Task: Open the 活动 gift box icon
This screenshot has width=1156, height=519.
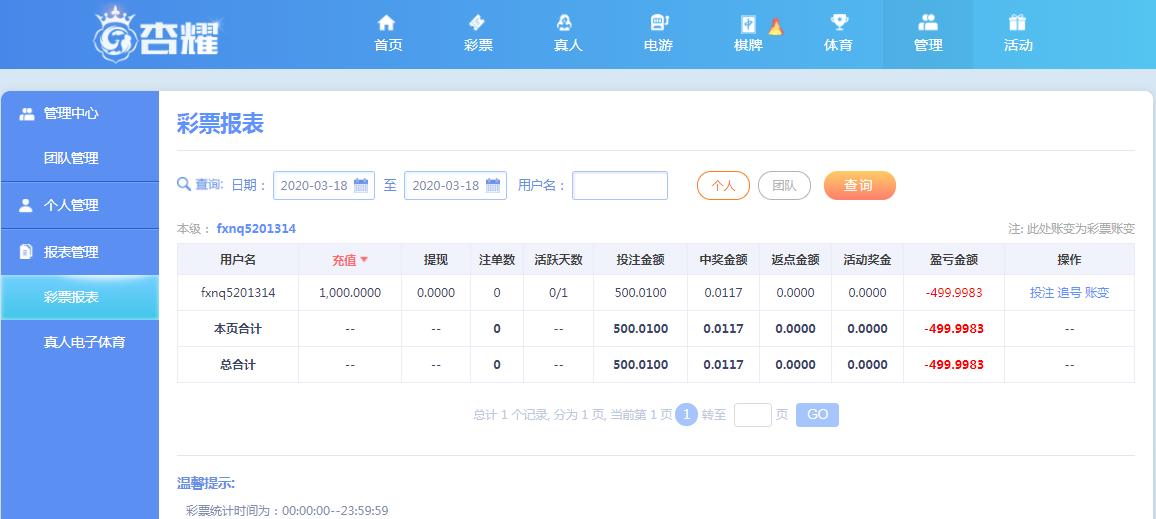Action: pyautogui.click(x=1017, y=23)
